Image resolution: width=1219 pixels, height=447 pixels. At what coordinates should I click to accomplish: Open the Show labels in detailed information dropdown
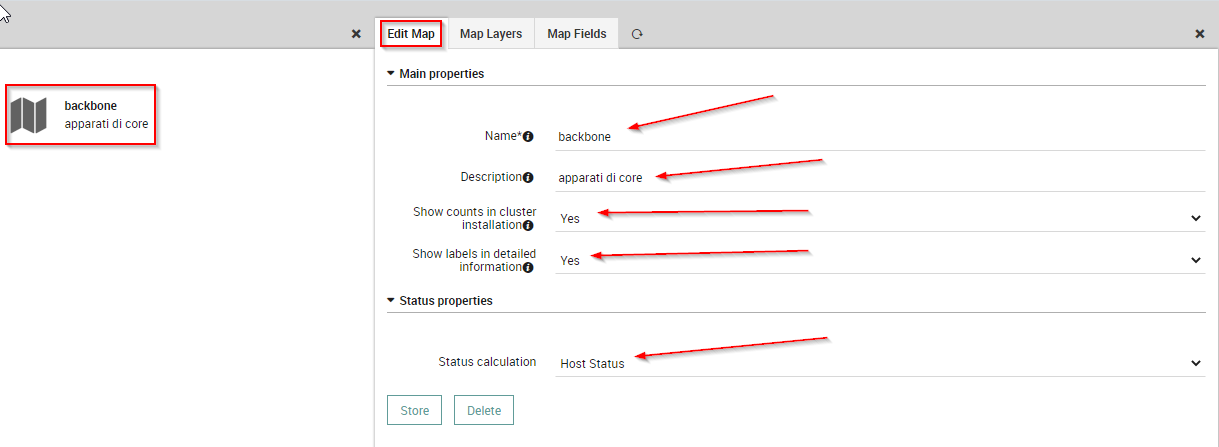coord(880,260)
